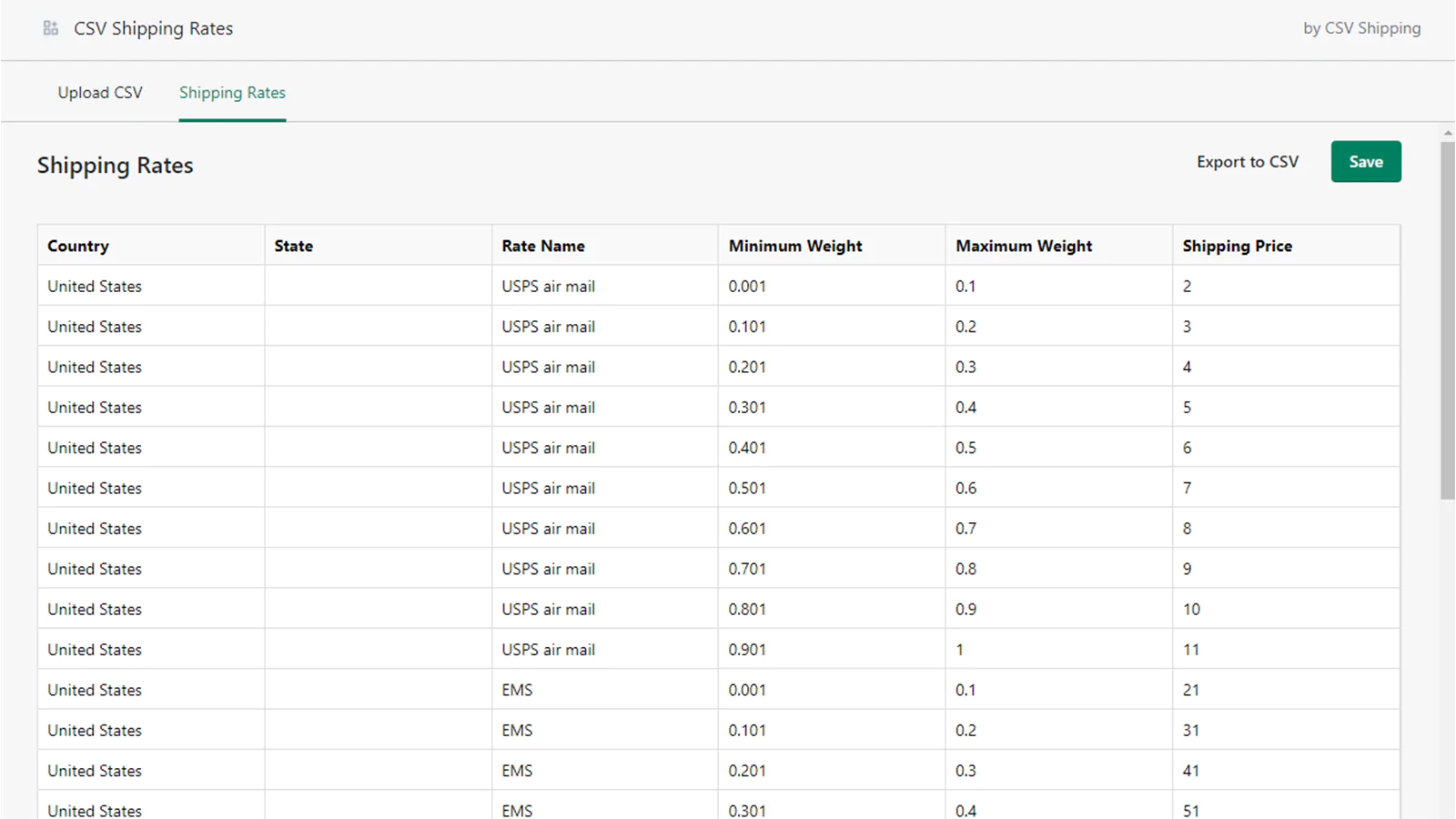
Task: Click the Shipping Price cell showing 41
Action: click(1191, 771)
